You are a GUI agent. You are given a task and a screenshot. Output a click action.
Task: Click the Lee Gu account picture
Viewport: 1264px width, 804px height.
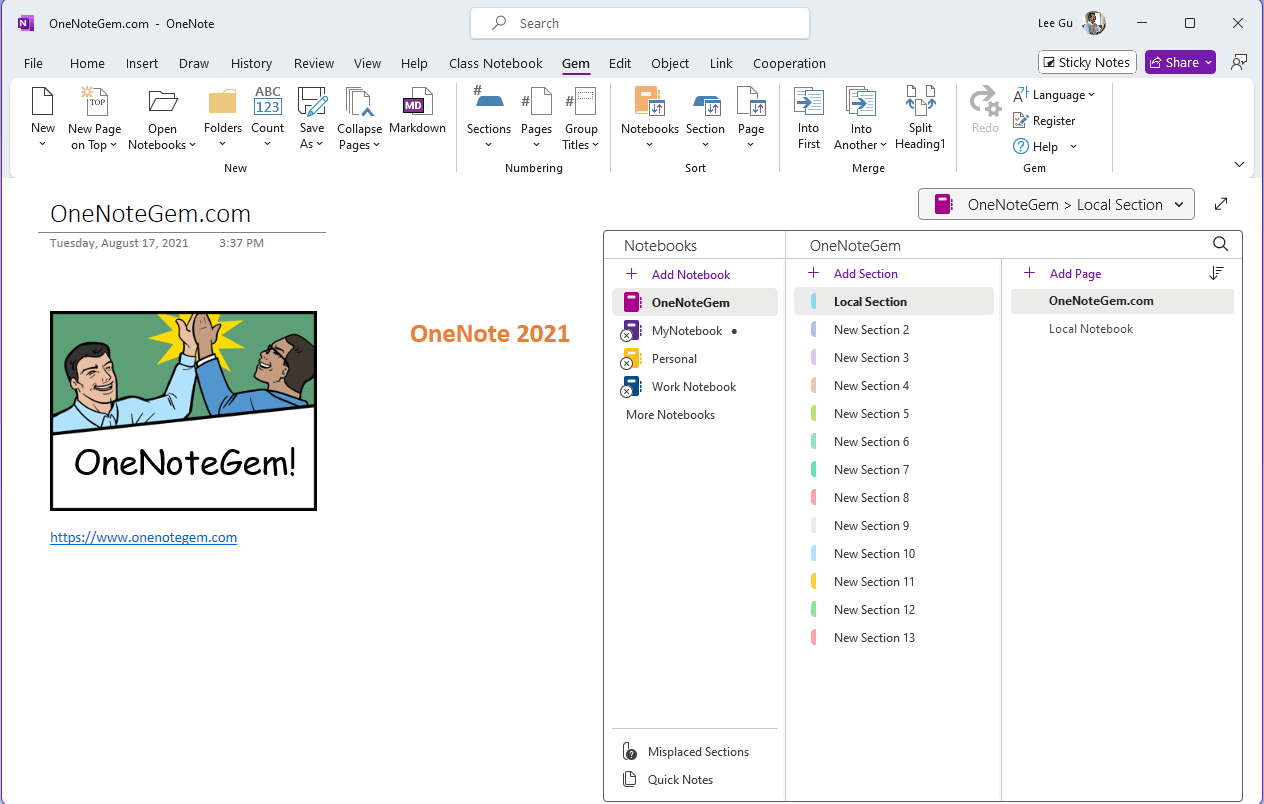[1094, 23]
